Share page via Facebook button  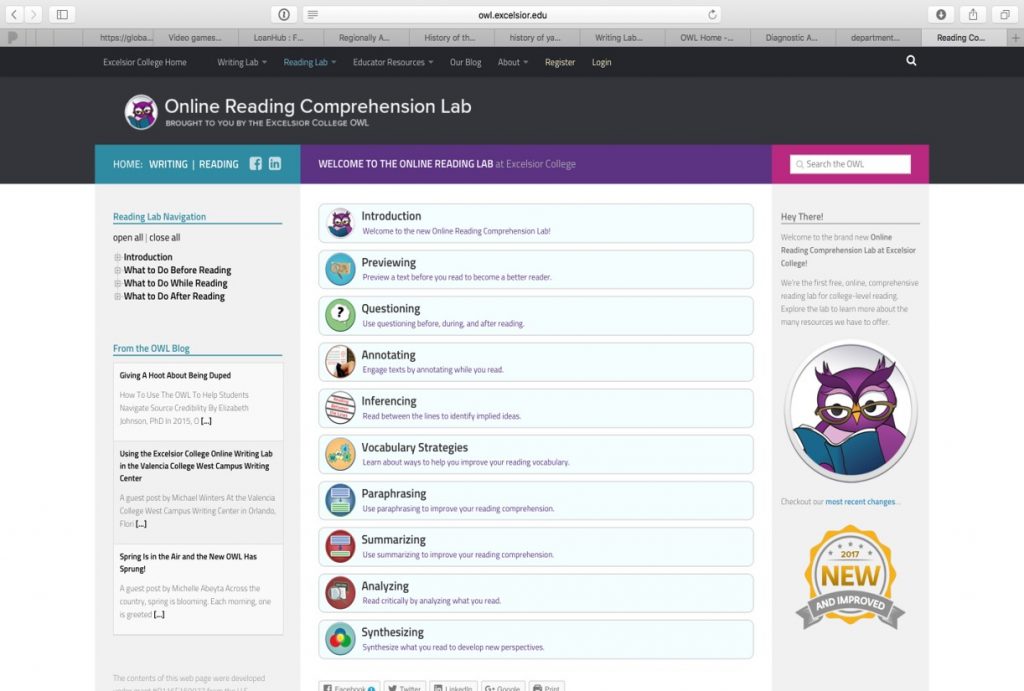tap(349, 687)
